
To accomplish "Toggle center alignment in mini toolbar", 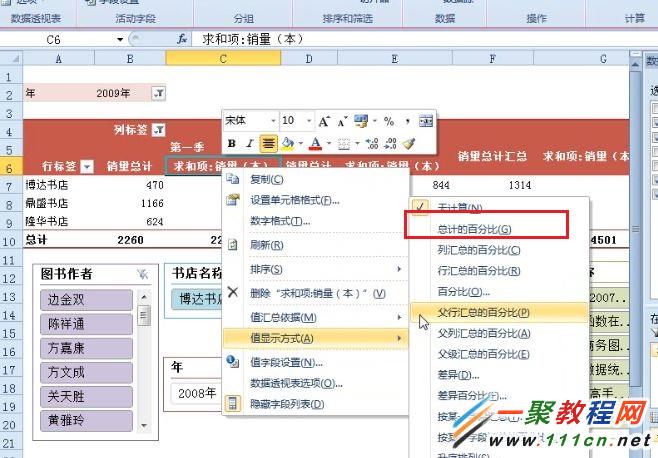I will (268, 144).
